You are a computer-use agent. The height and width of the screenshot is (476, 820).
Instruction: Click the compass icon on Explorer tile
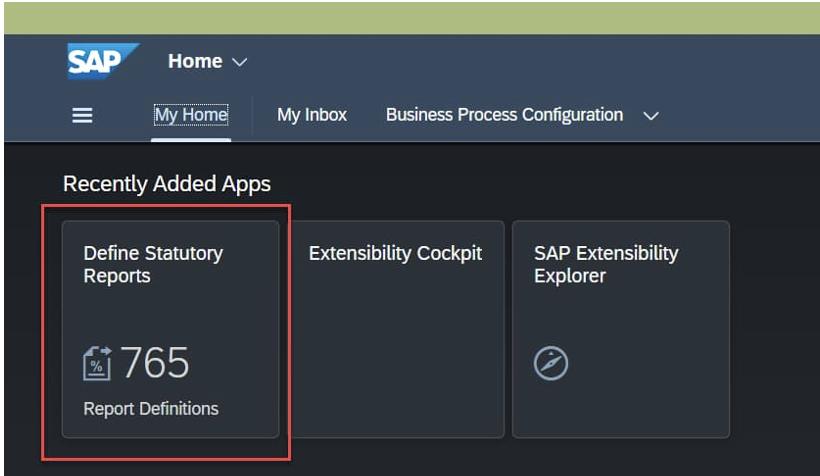551,363
